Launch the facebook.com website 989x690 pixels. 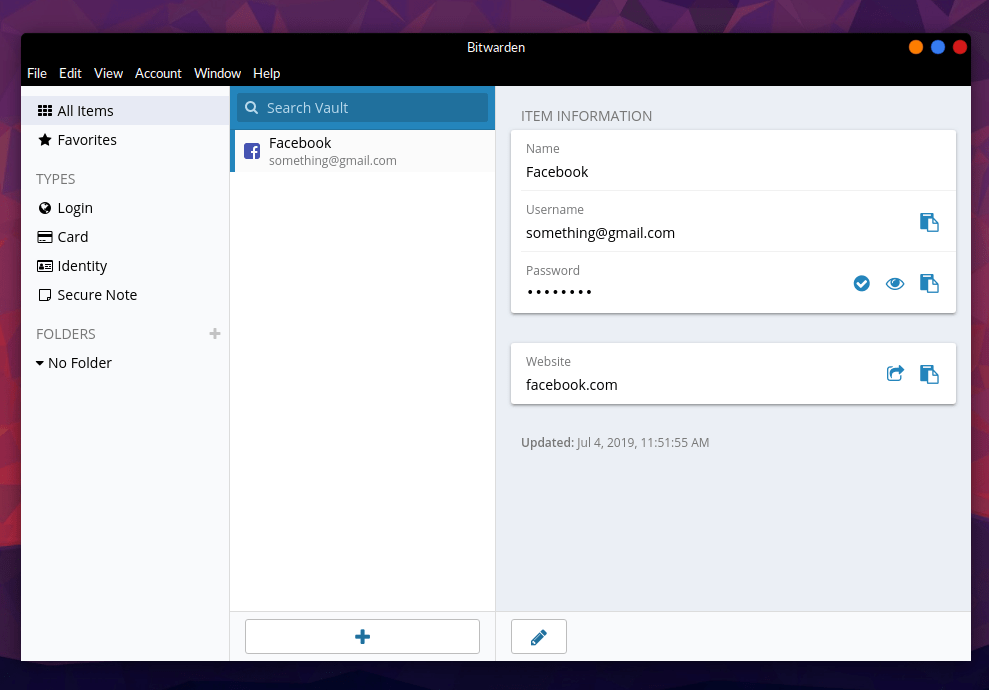pyautogui.click(x=894, y=374)
